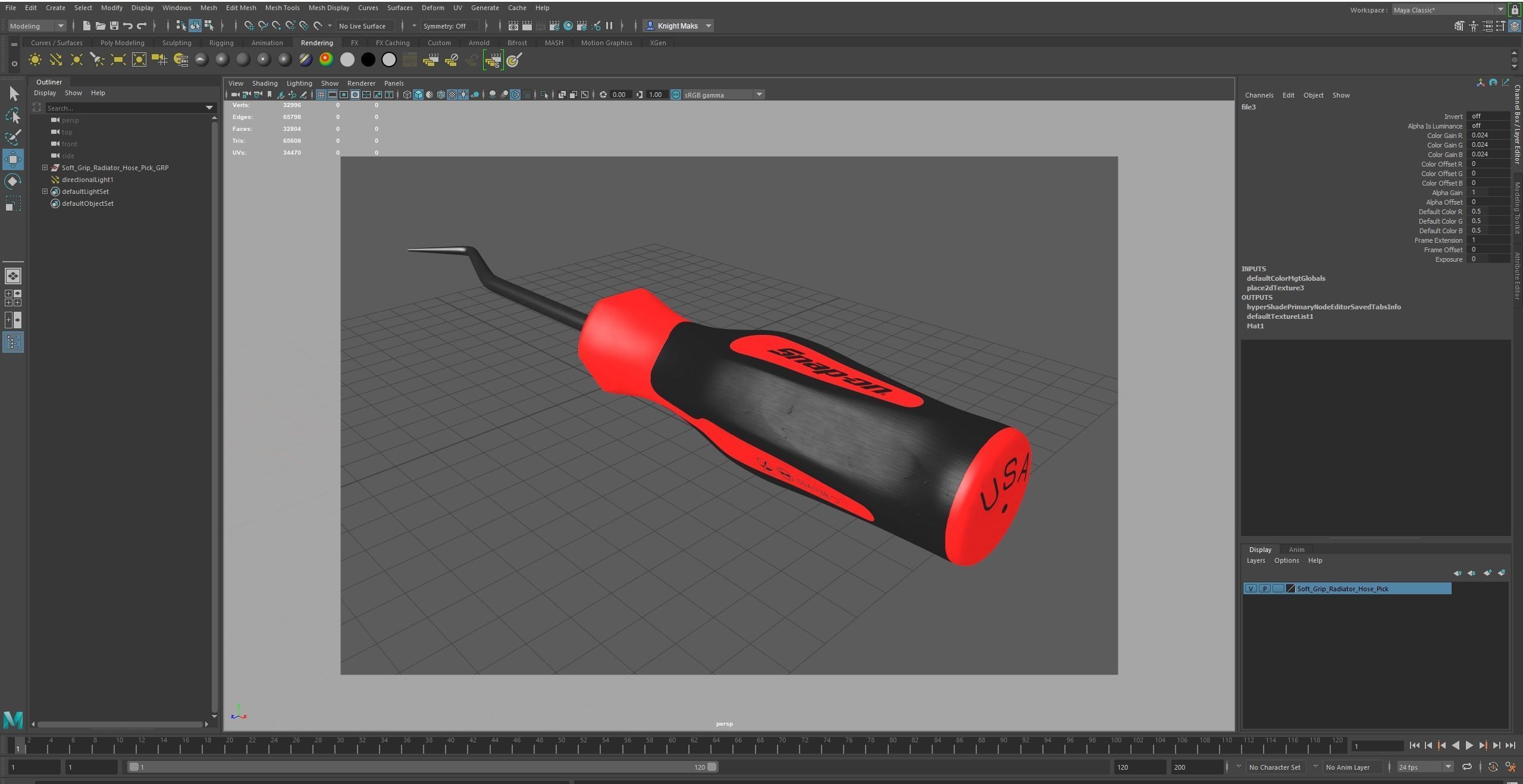Click the Alpha Gain value slider field
This screenshot has height=784, width=1523.
pos(1488,193)
